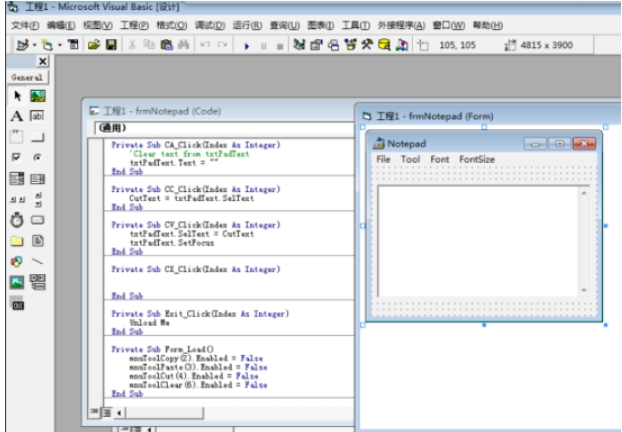Click the Undo arrow icon

(205, 44)
